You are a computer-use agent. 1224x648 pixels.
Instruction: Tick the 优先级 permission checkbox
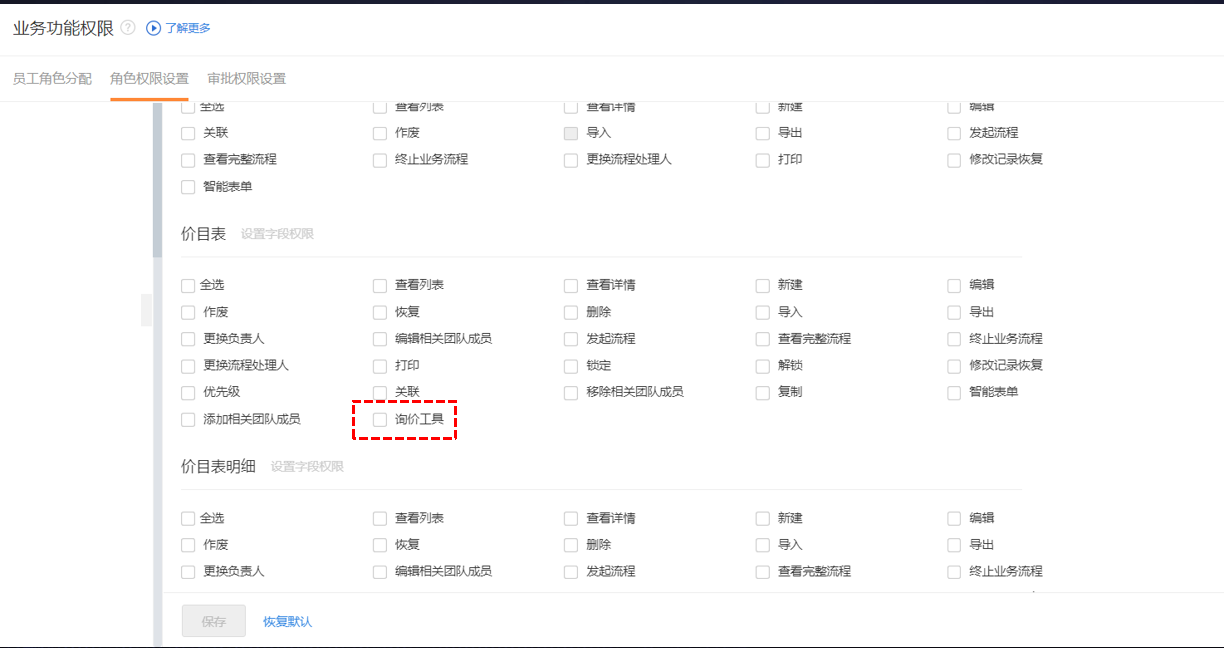click(x=188, y=393)
